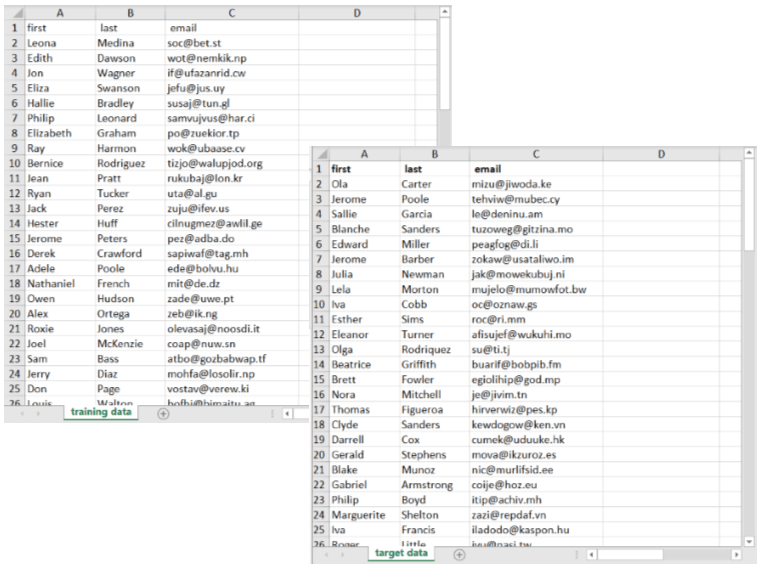Select row 25 header in target data
The width and height of the screenshot is (763, 571).
coord(319,530)
